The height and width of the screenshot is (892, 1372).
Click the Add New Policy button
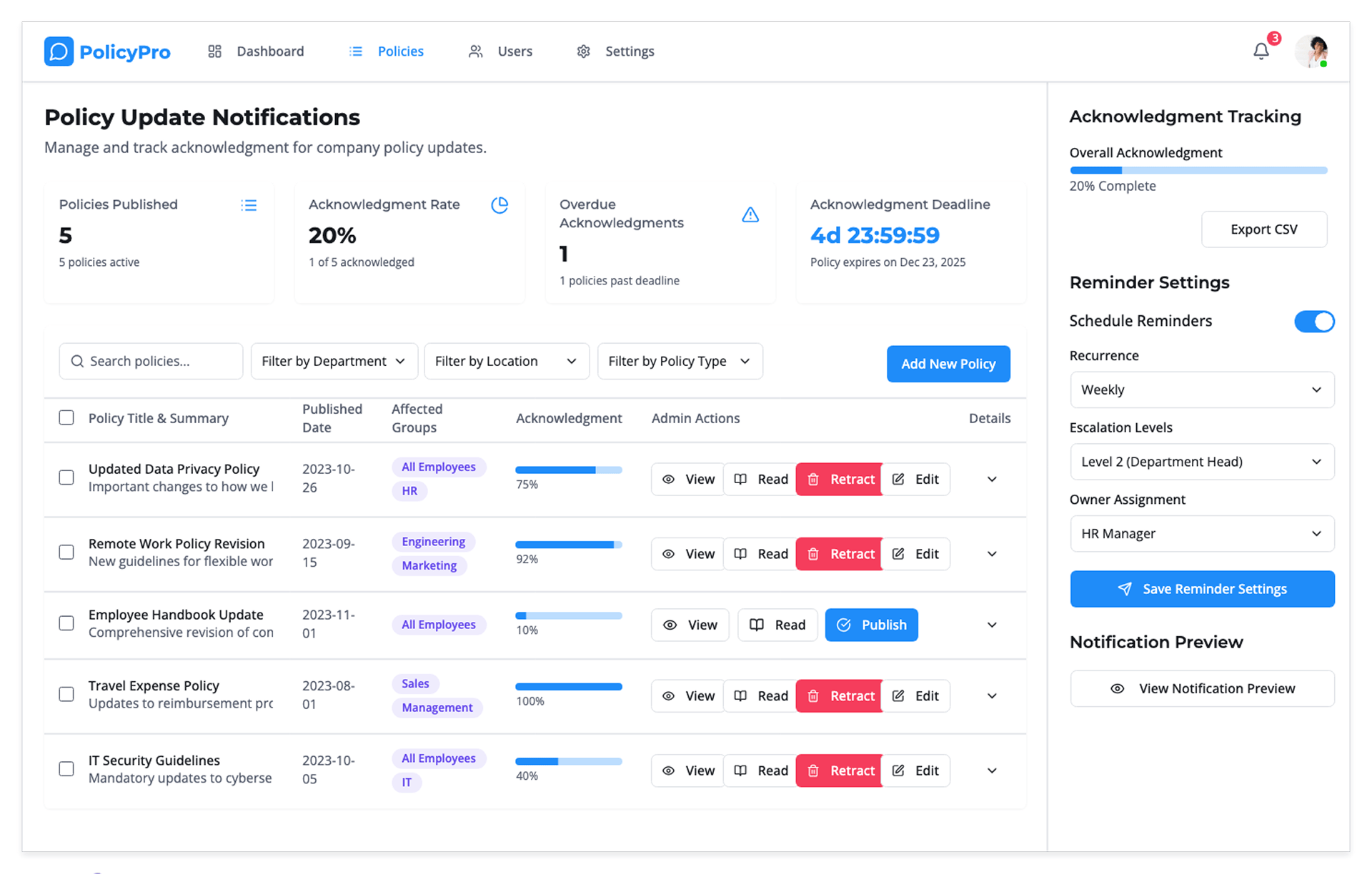(948, 364)
